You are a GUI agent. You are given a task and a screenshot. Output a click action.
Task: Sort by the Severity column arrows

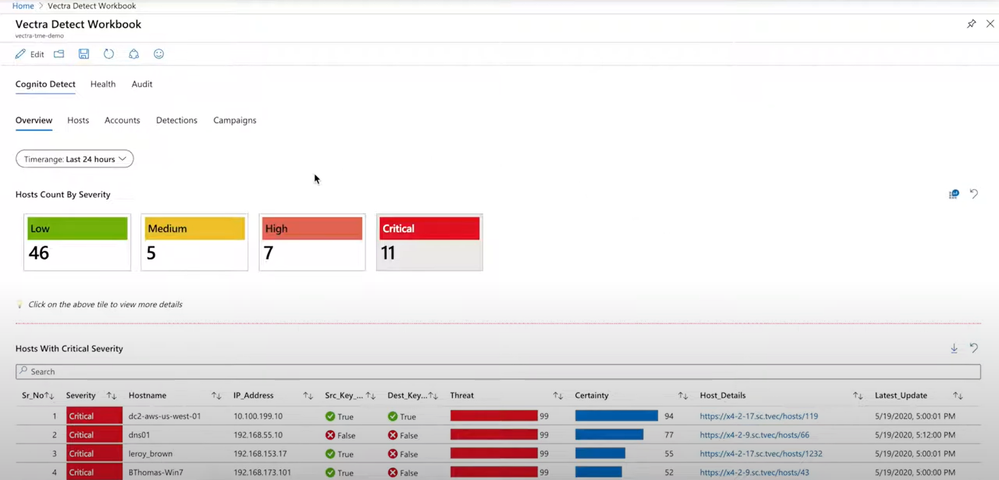coord(111,396)
